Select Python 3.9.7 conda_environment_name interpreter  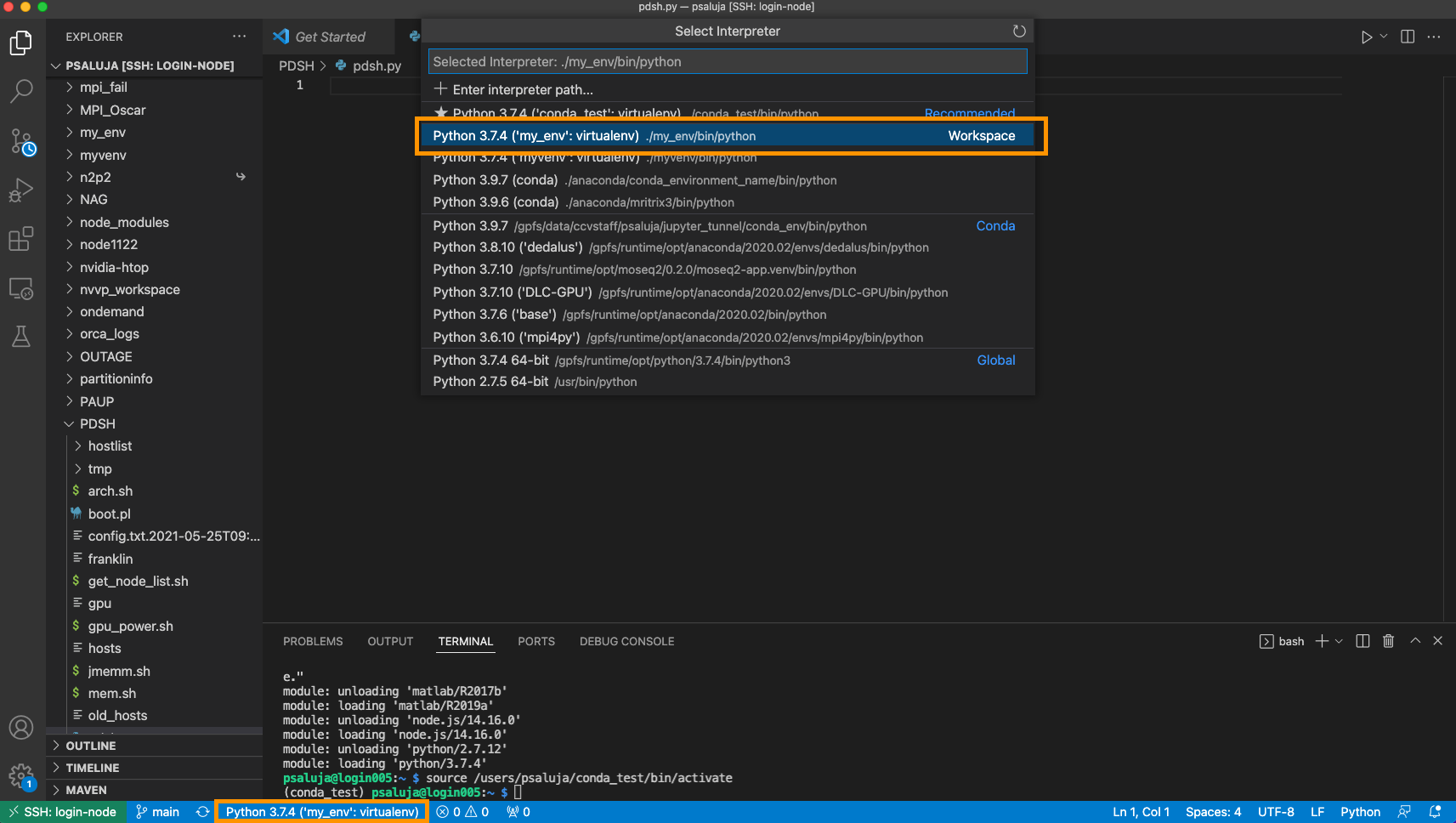[728, 180]
